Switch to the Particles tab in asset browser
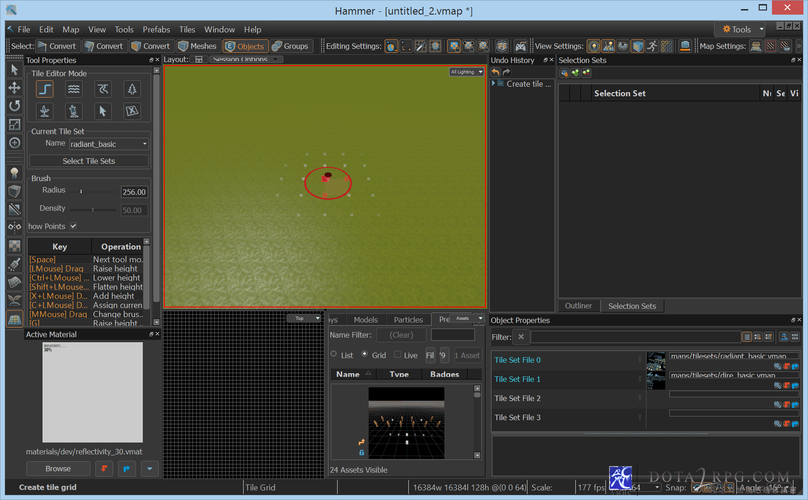 click(408, 320)
